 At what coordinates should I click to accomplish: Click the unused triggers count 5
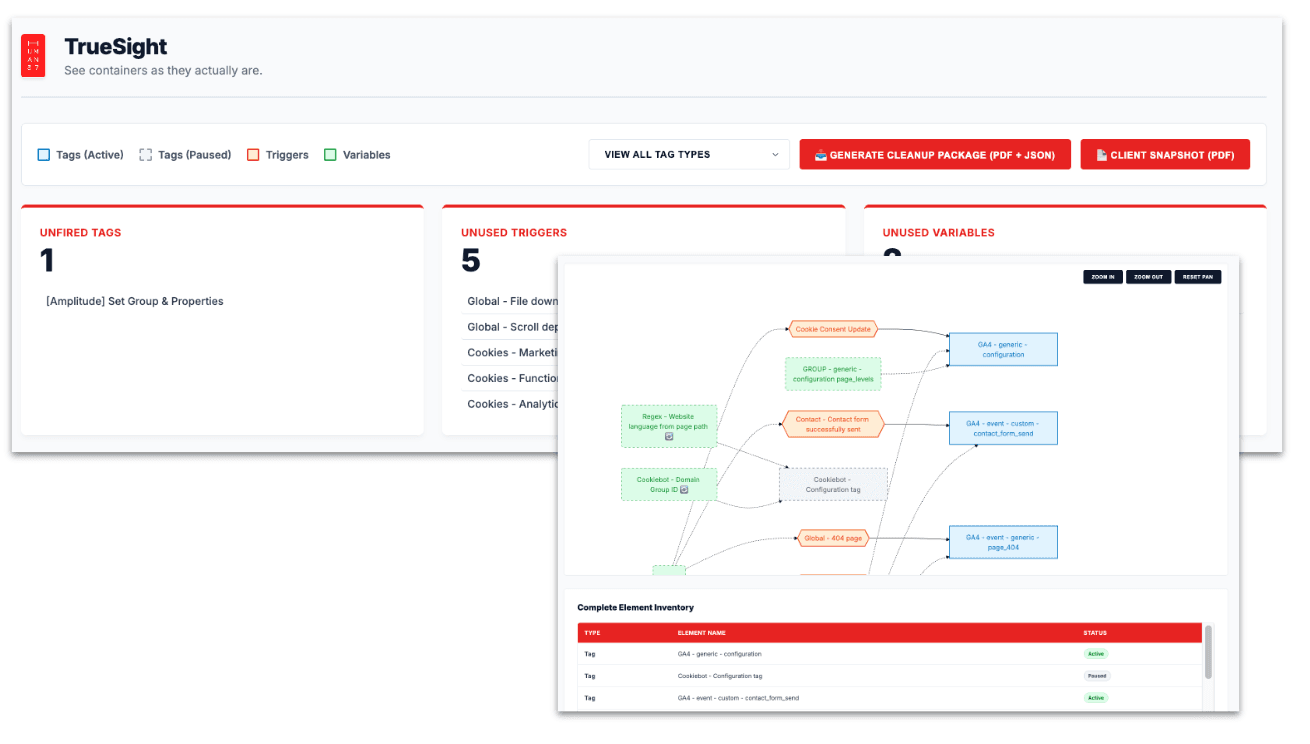click(x=471, y=262)
